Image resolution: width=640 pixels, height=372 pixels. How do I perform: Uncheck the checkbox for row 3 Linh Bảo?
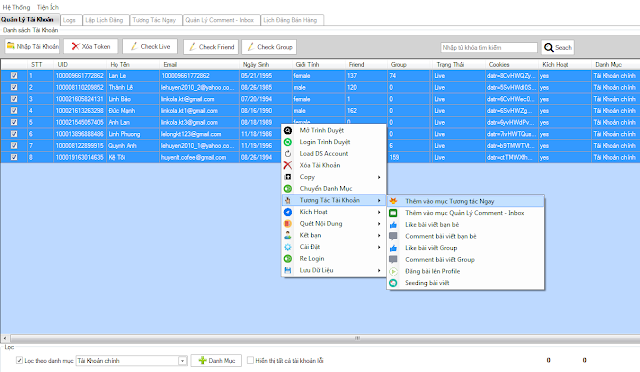(14, 99)
